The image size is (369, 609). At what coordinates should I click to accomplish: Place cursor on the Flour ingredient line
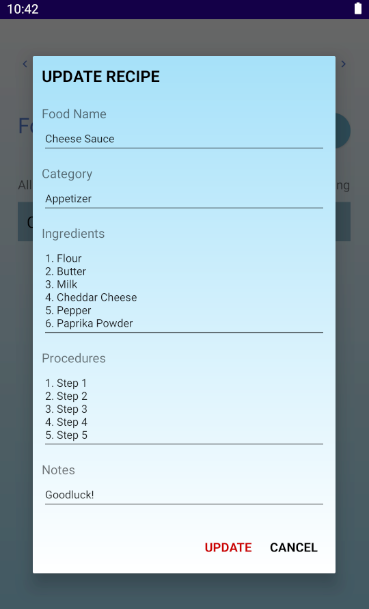[x=63, y=258]
